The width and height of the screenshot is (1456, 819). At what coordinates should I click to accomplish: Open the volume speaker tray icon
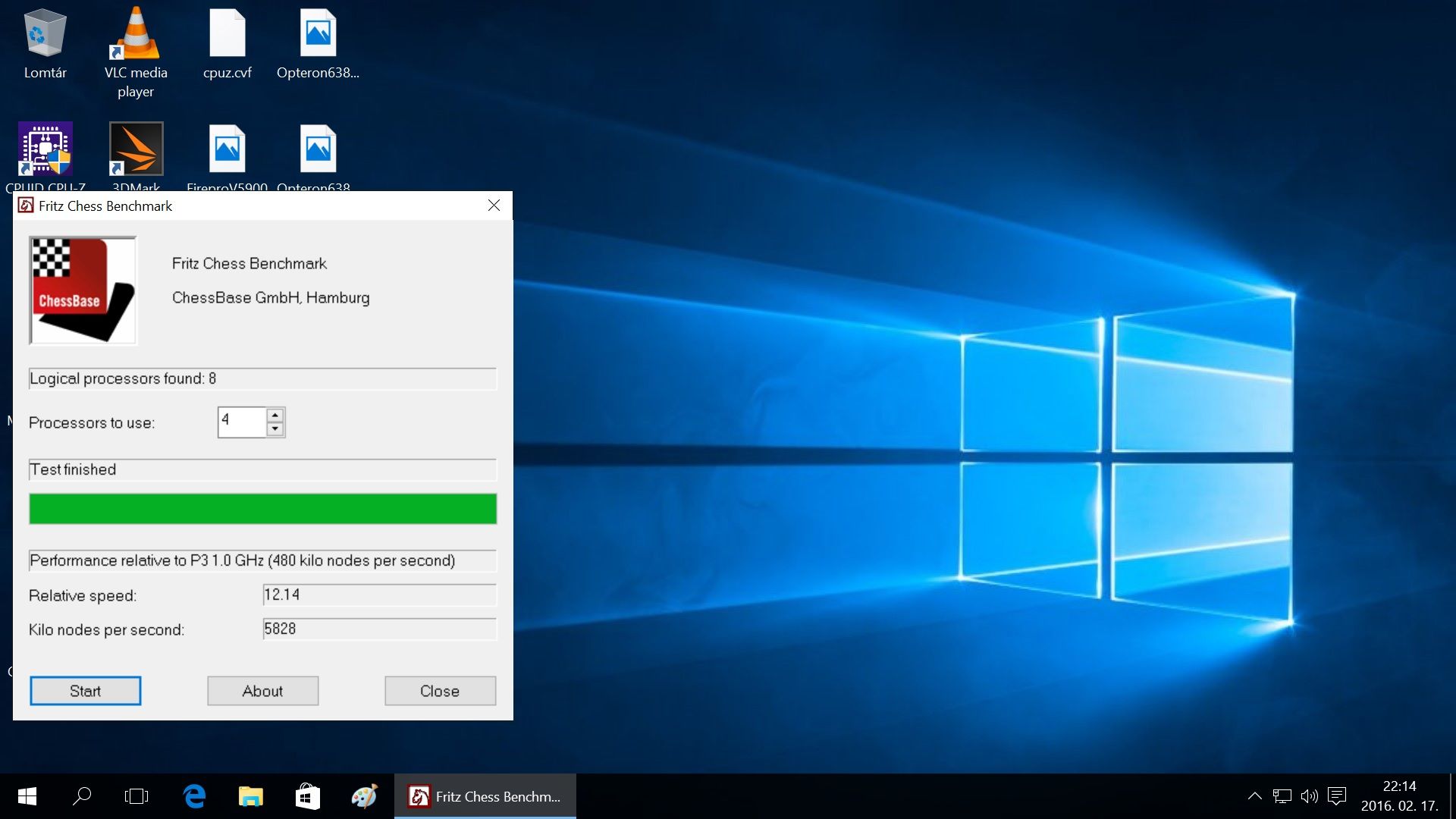click(x=1310, y=796)
